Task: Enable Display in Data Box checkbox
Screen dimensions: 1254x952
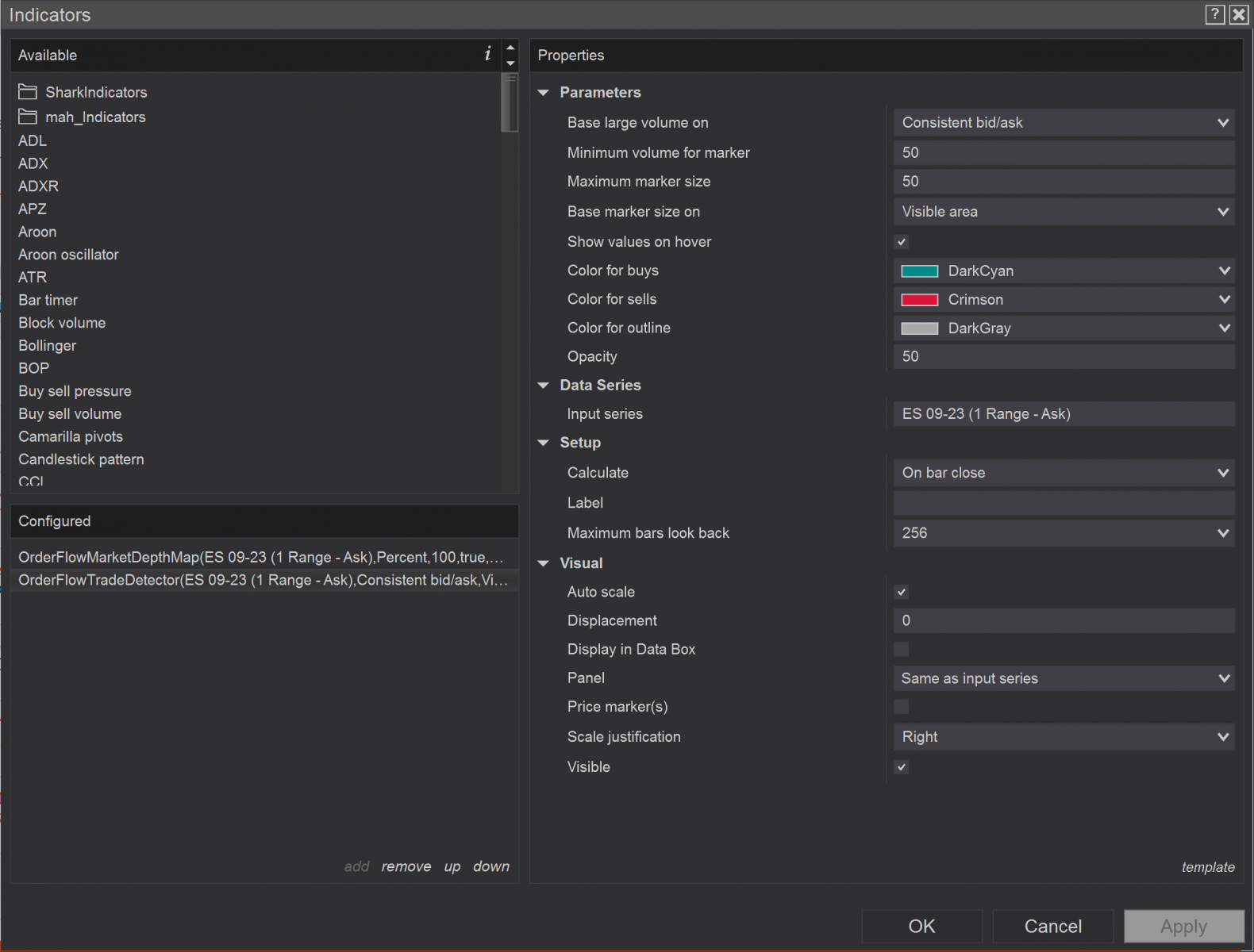Action: pos(902,650)
